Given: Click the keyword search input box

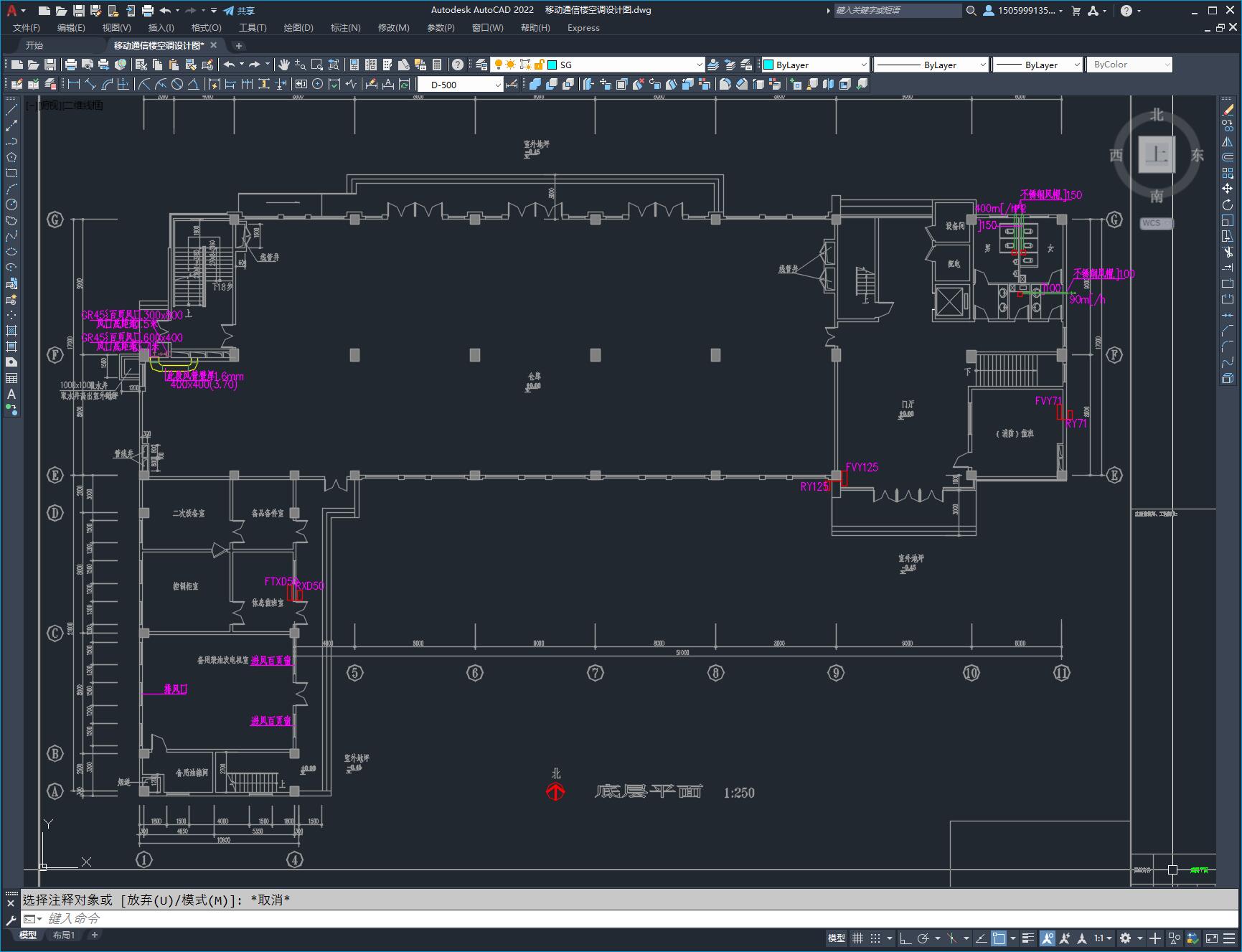Looking at the screenshot, I should point(897,11).
